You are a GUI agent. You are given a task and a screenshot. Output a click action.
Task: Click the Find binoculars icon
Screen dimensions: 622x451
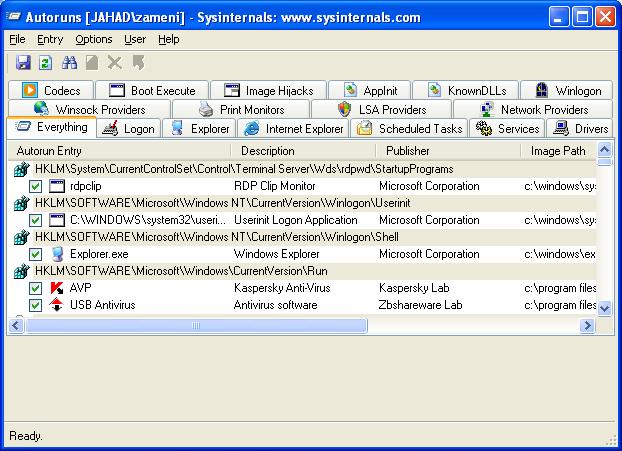coord(69,63)
